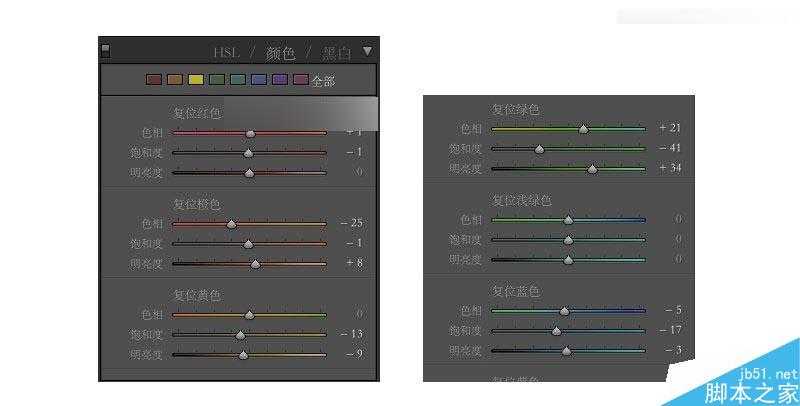Viewport: 800px width, 406px height.
Task: Click the green 饱和度 slider handle
Action: (539, 148)
